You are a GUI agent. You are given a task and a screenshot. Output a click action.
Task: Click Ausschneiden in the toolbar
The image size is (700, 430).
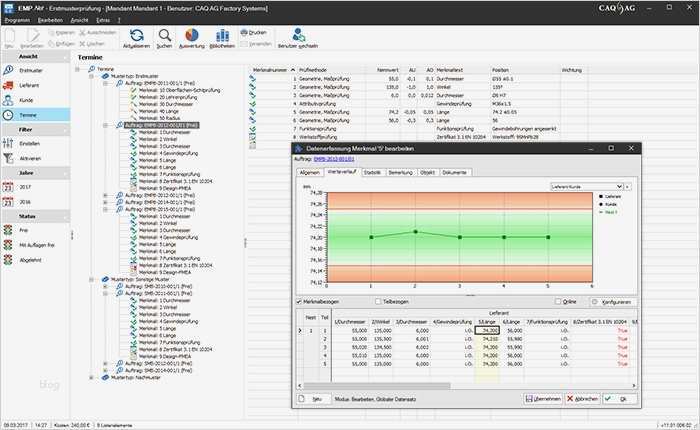[98, 33]
